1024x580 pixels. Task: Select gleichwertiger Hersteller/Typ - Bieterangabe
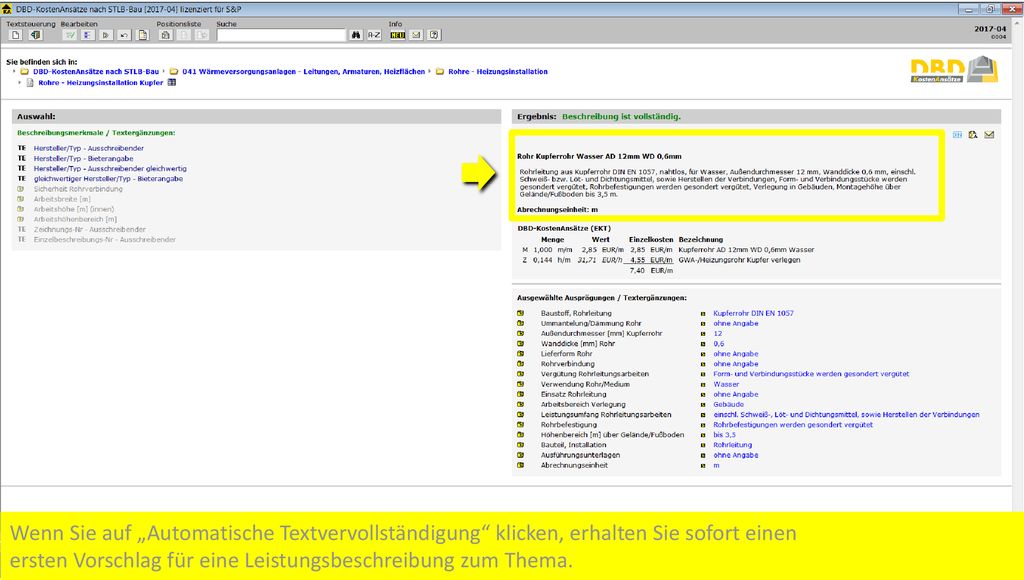click(108, 179)
